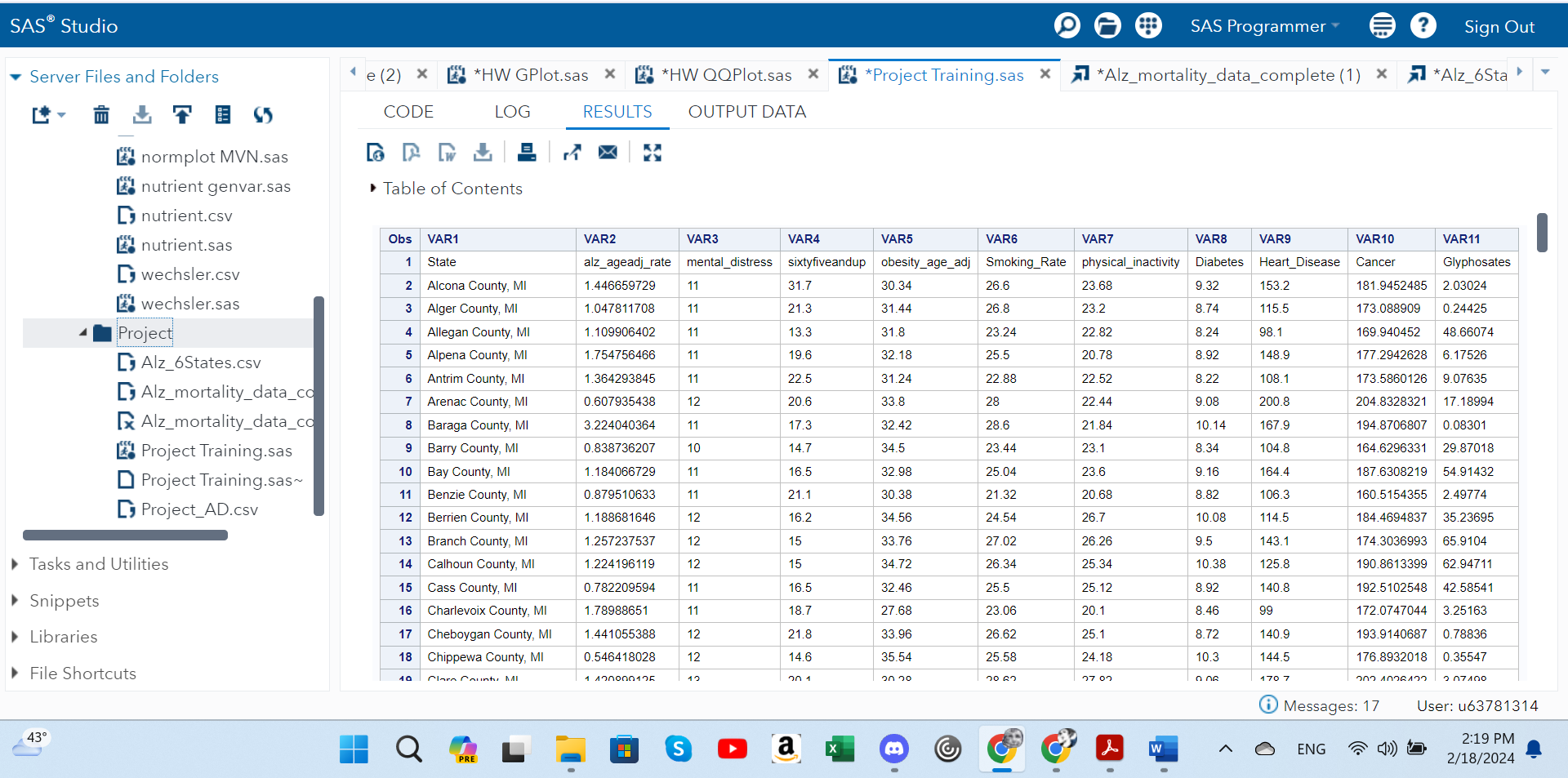The height and width of the screenshot is (778, 1568).
Task: Print the results output
Action: [527, 153]
